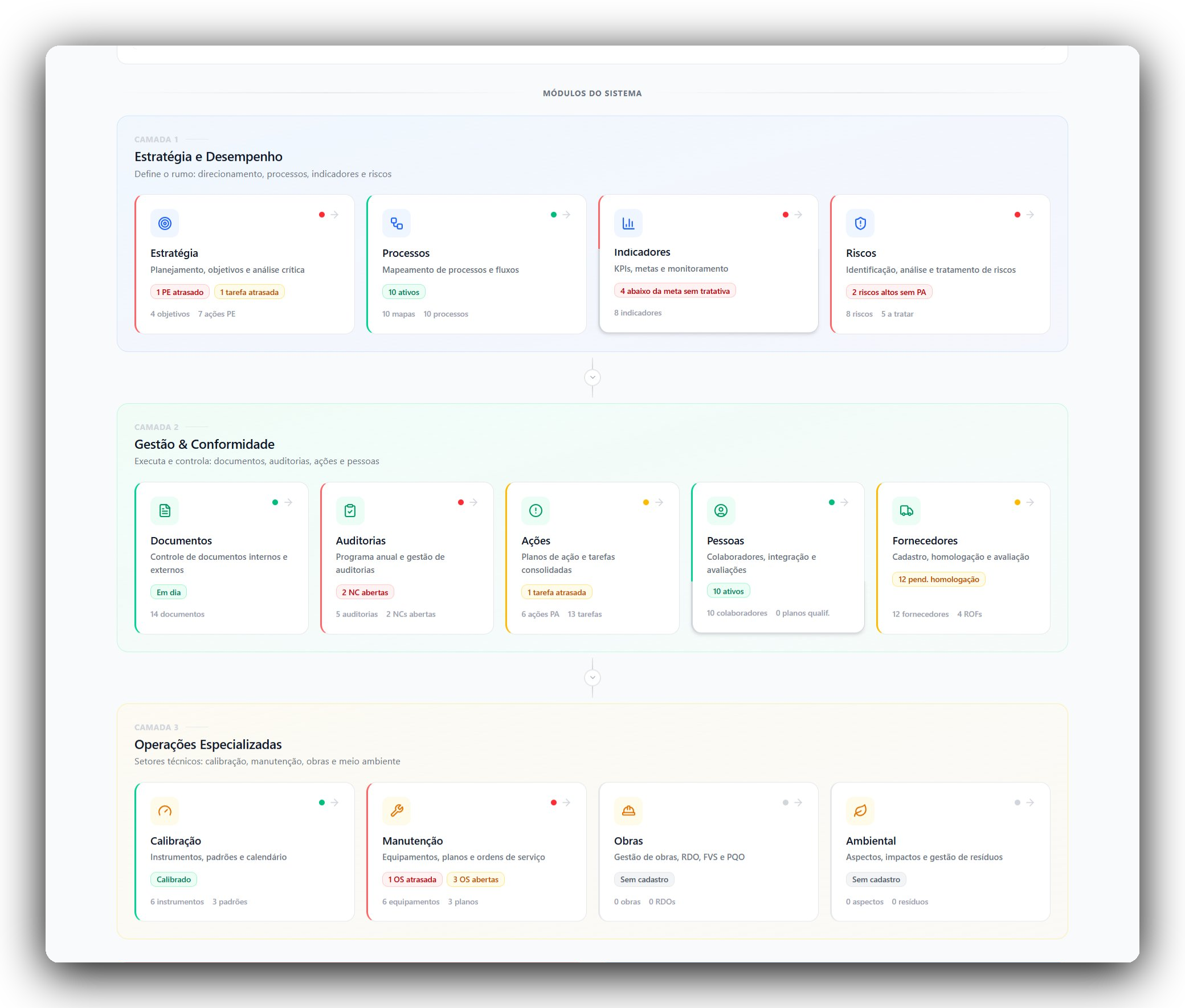Click the Riscos shield icon
Image resolution: width=1185 pixels, height=1008 pixels.
click(860, 223)
